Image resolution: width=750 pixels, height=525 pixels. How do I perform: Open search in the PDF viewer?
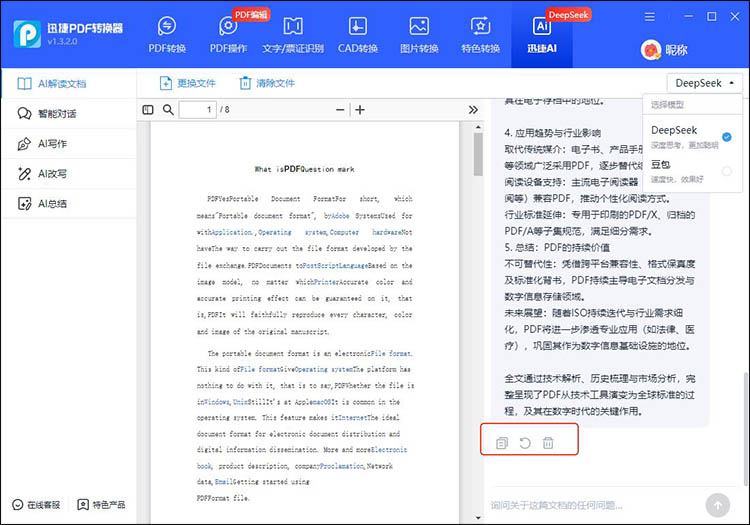[x=168, y=109]
